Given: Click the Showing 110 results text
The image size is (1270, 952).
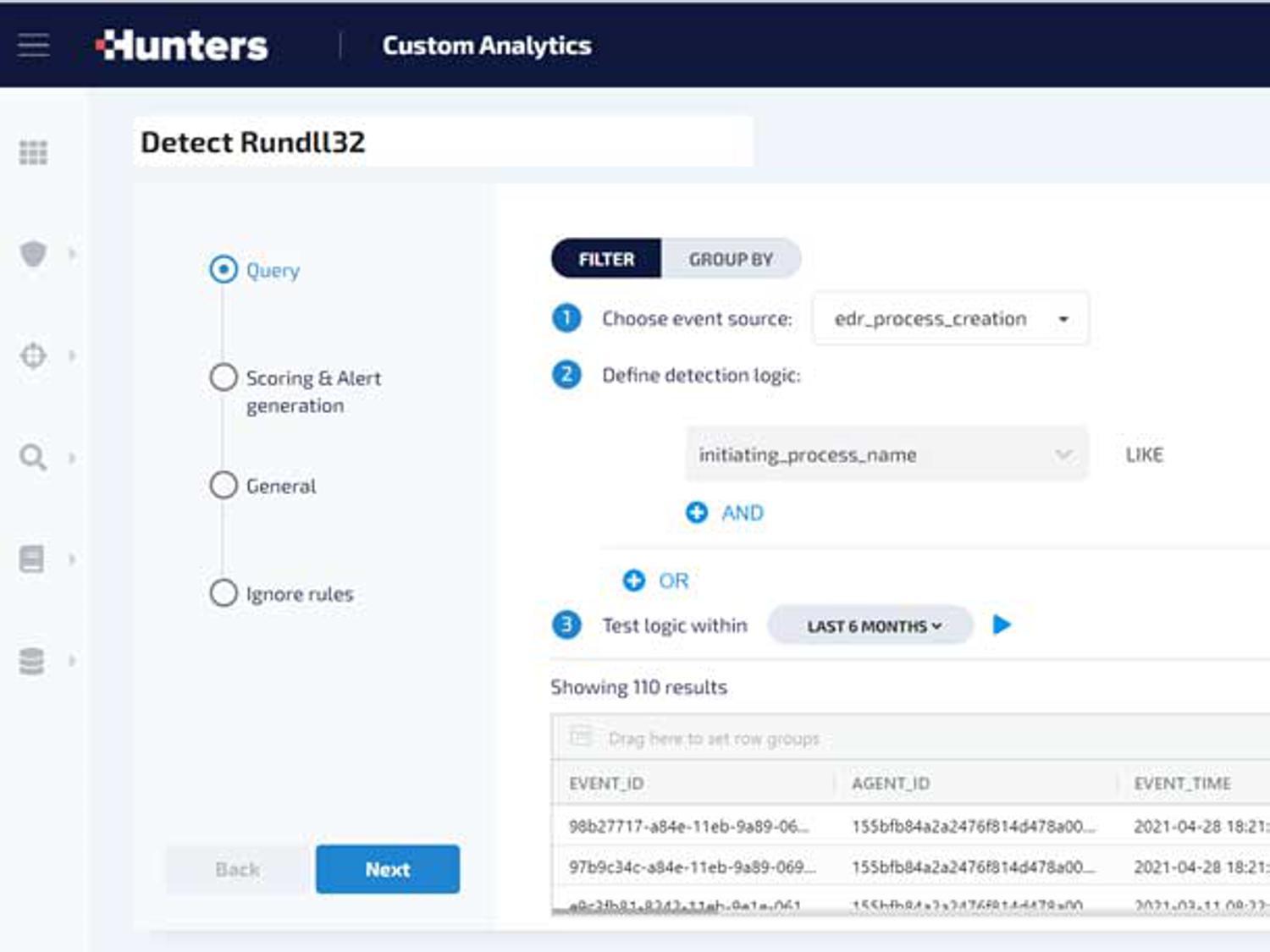Looking at the screenshot, I should coord(639,687).
